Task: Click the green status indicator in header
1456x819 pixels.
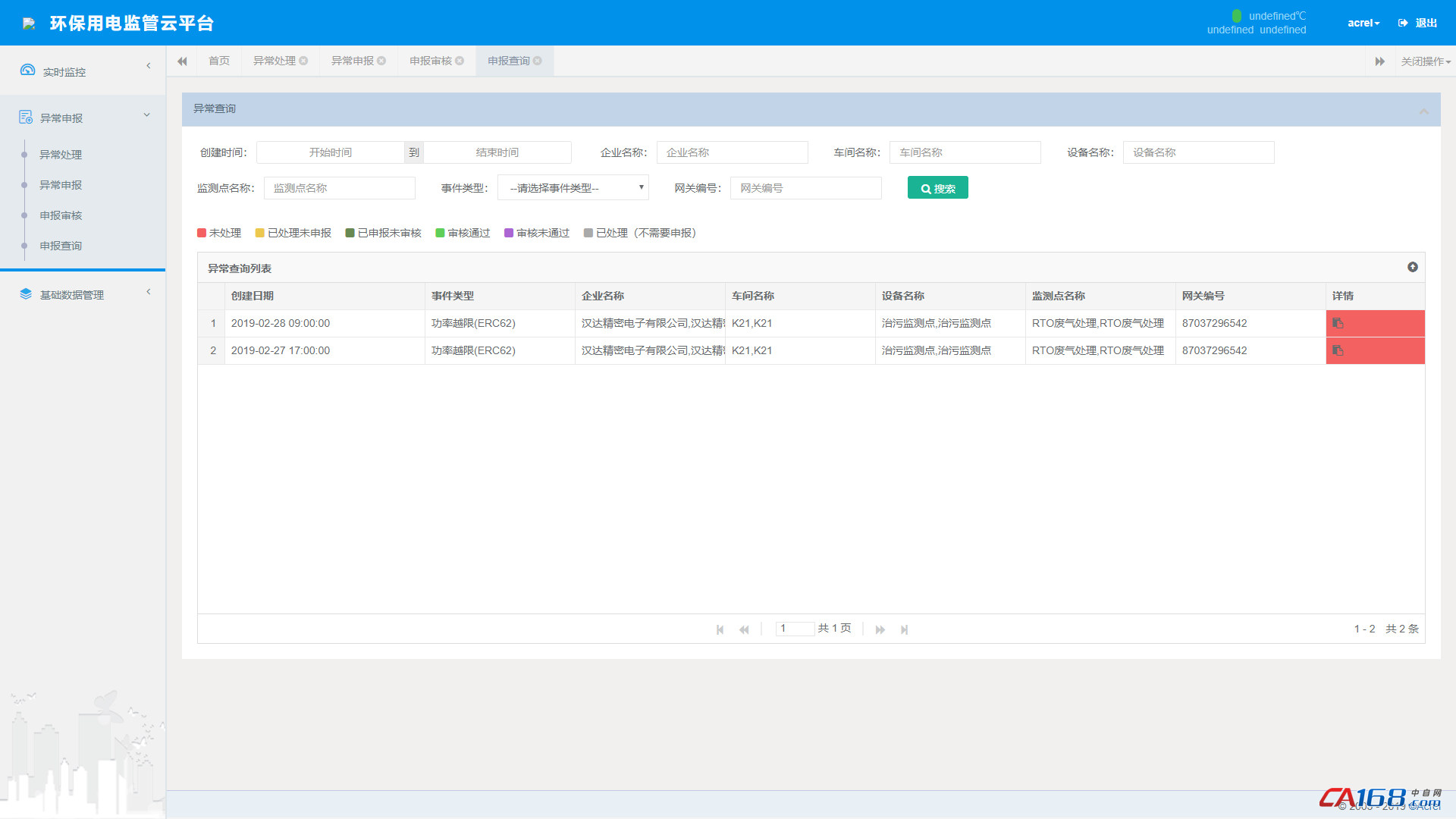Action: [x=1237, y=16]
